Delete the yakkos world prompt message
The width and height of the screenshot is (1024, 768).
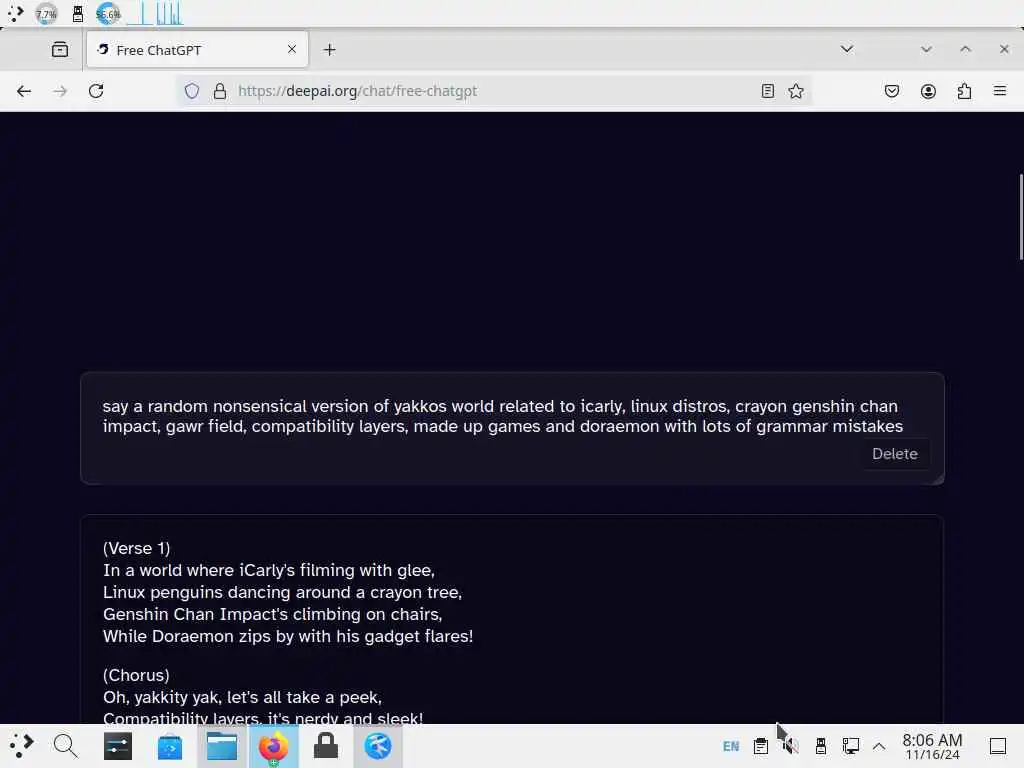pos(895,454)
